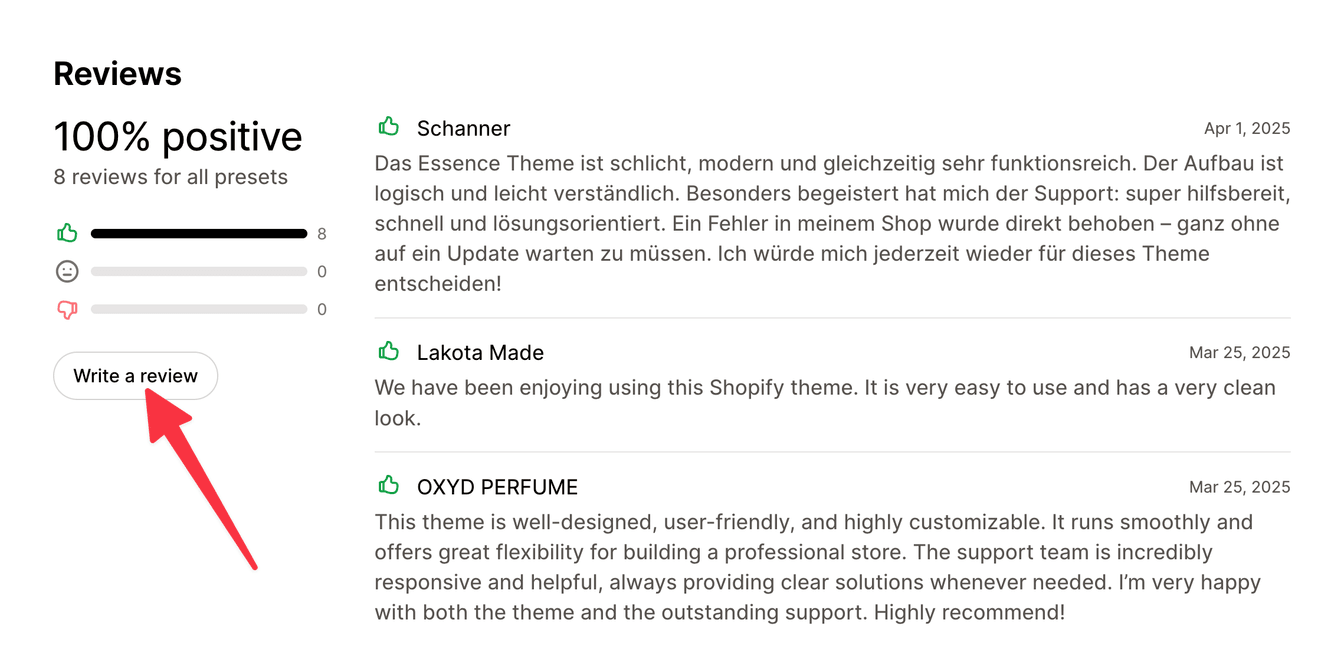Select the OXYD PERFUME reviewer name
Image resolution: width=1344 pixels, height=646 pixels.
click(497, 487)
